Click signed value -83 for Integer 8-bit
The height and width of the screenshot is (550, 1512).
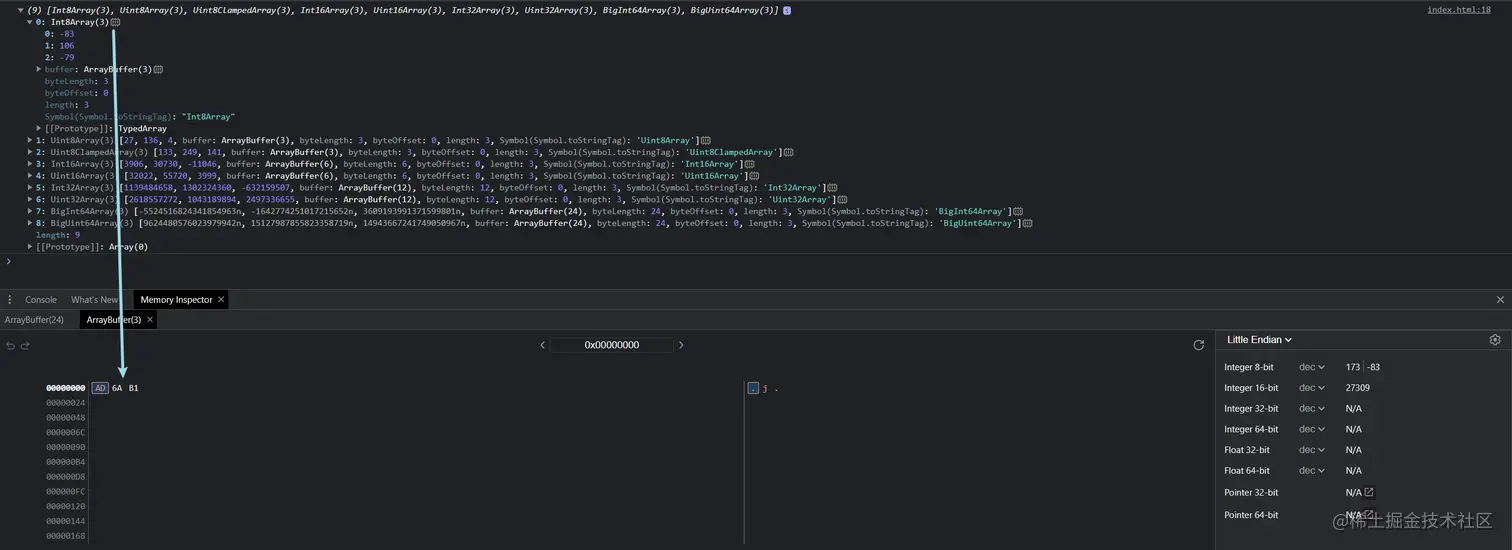(x=1373, y=367)
